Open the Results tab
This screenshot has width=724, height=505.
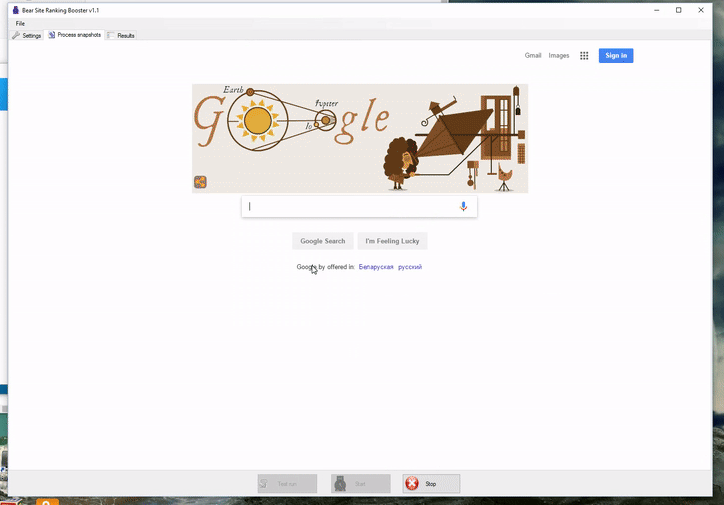pyautogui.click(x=121, y=36)
